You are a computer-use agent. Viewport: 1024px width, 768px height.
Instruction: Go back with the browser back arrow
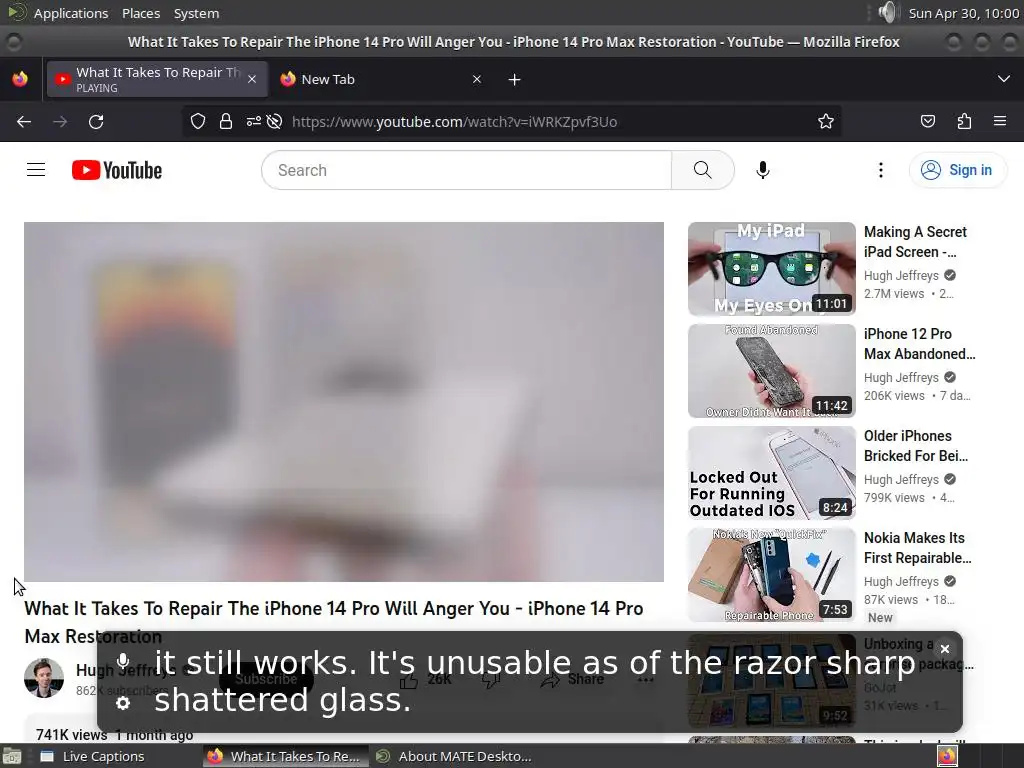click(24, 121)
